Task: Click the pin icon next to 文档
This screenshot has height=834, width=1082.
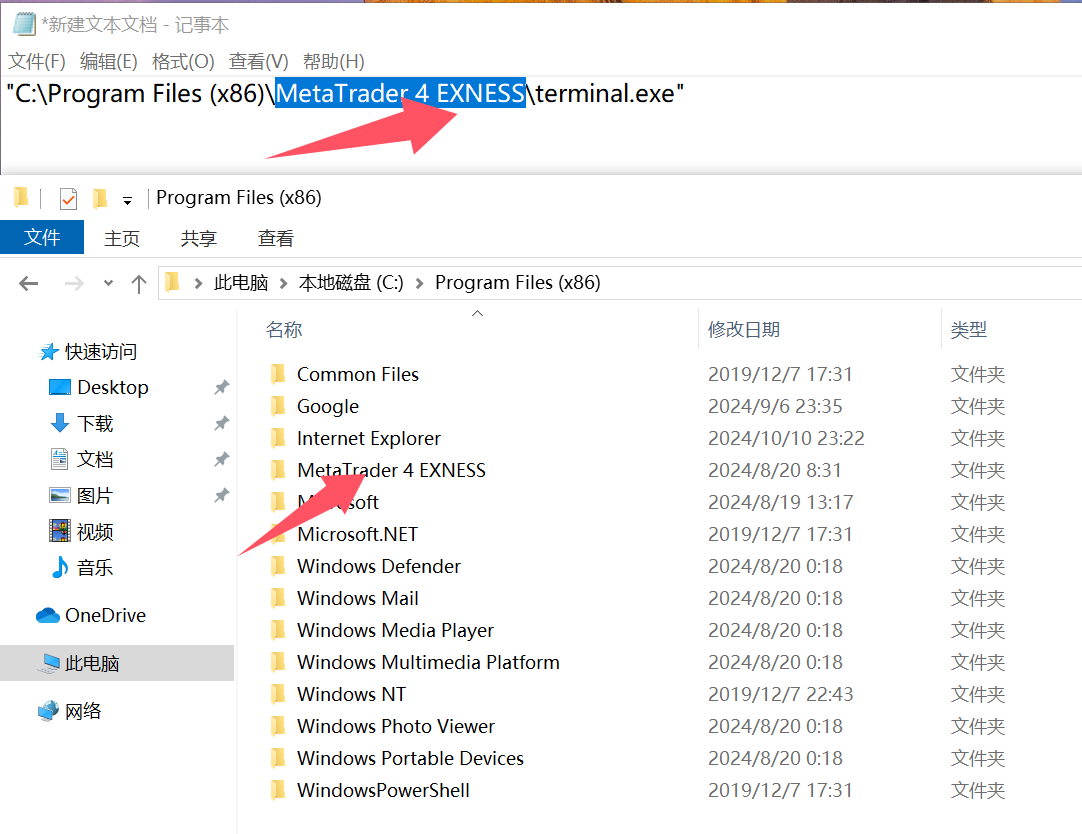Action: 222,459
